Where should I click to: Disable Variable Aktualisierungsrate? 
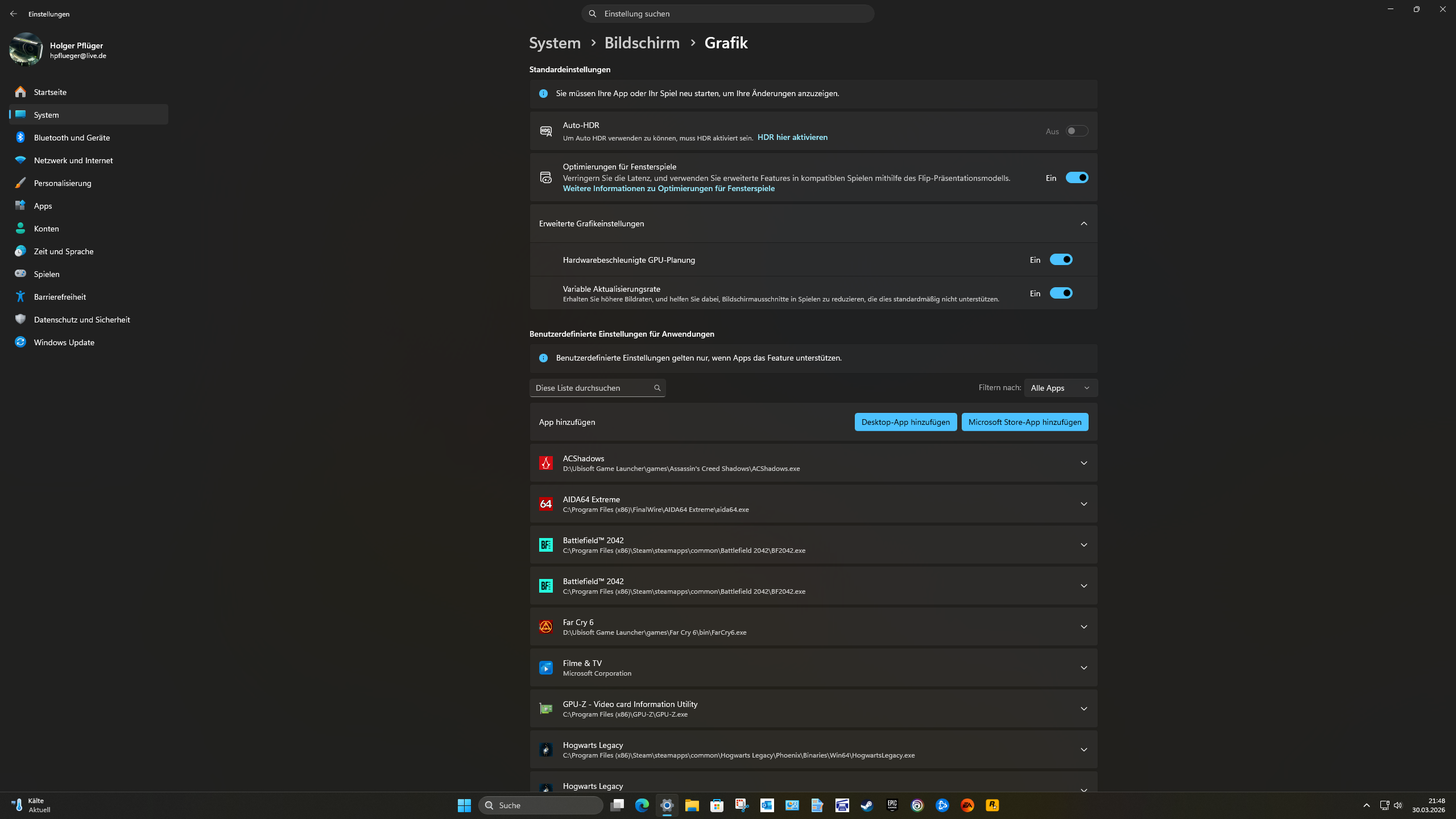[x=1061, y=293]
